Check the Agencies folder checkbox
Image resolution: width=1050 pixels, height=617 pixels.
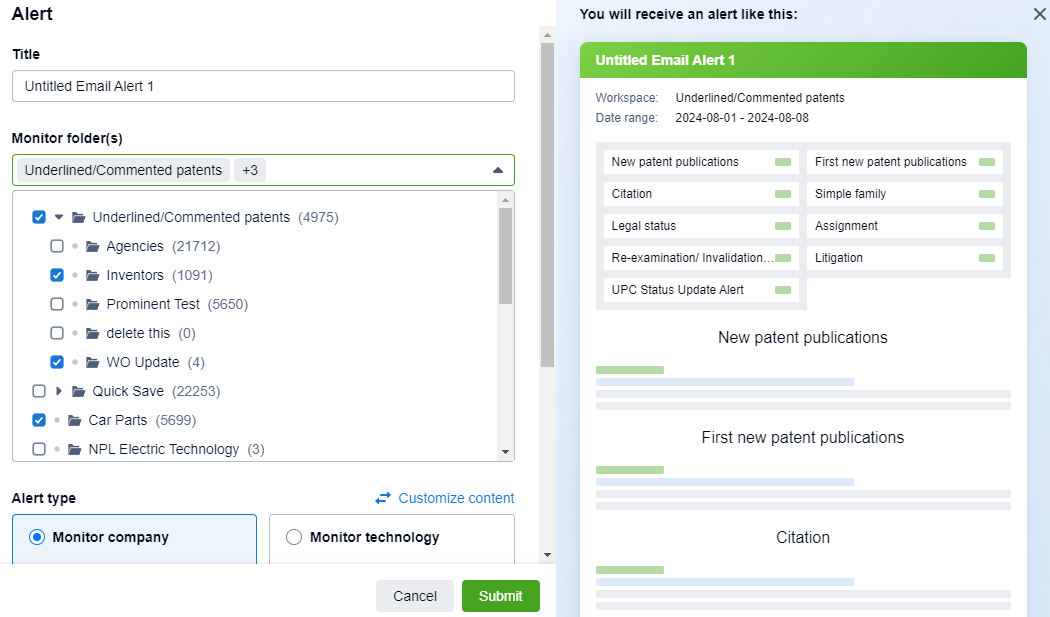click(x=57, y=246)
